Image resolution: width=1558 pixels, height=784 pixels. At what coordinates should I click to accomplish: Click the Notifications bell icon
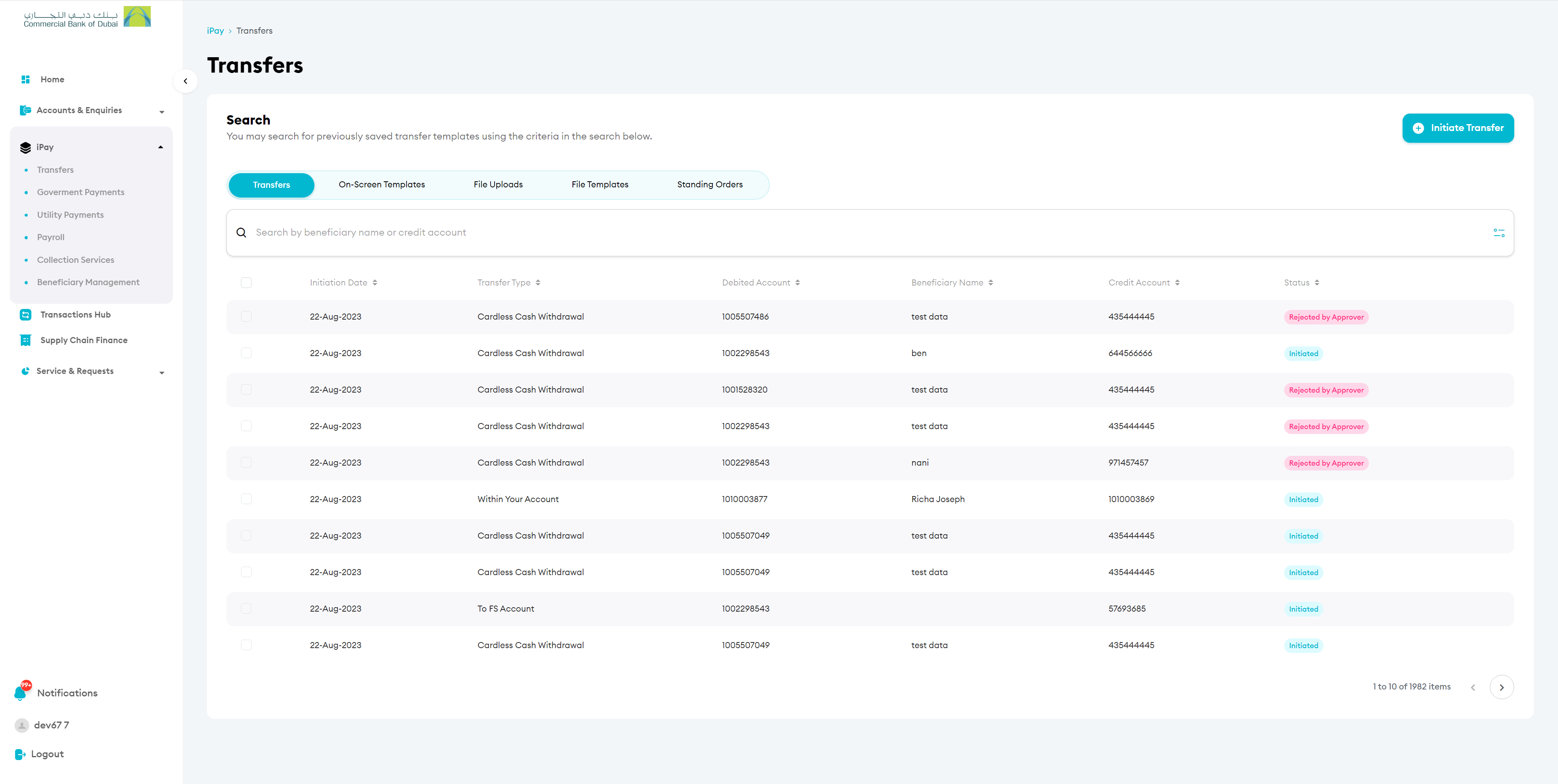pyautogui.click(x=21, y=693)
